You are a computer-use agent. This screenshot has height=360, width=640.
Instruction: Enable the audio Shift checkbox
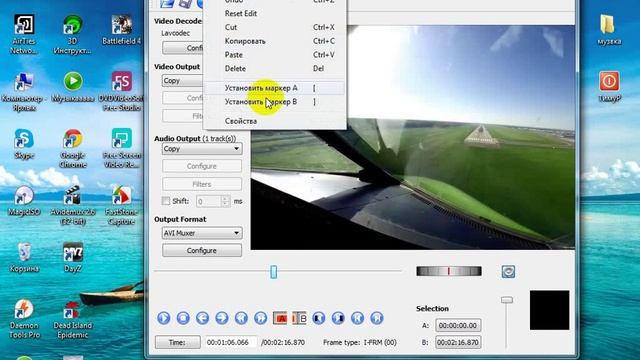point(166,201)
